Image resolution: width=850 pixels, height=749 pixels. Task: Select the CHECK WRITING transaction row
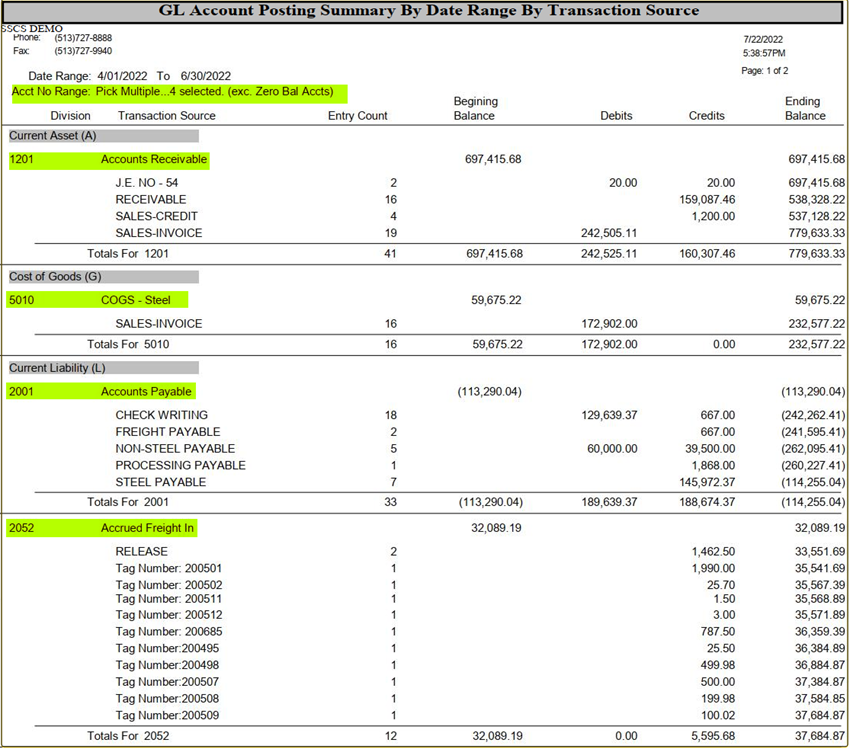[161, 415]
